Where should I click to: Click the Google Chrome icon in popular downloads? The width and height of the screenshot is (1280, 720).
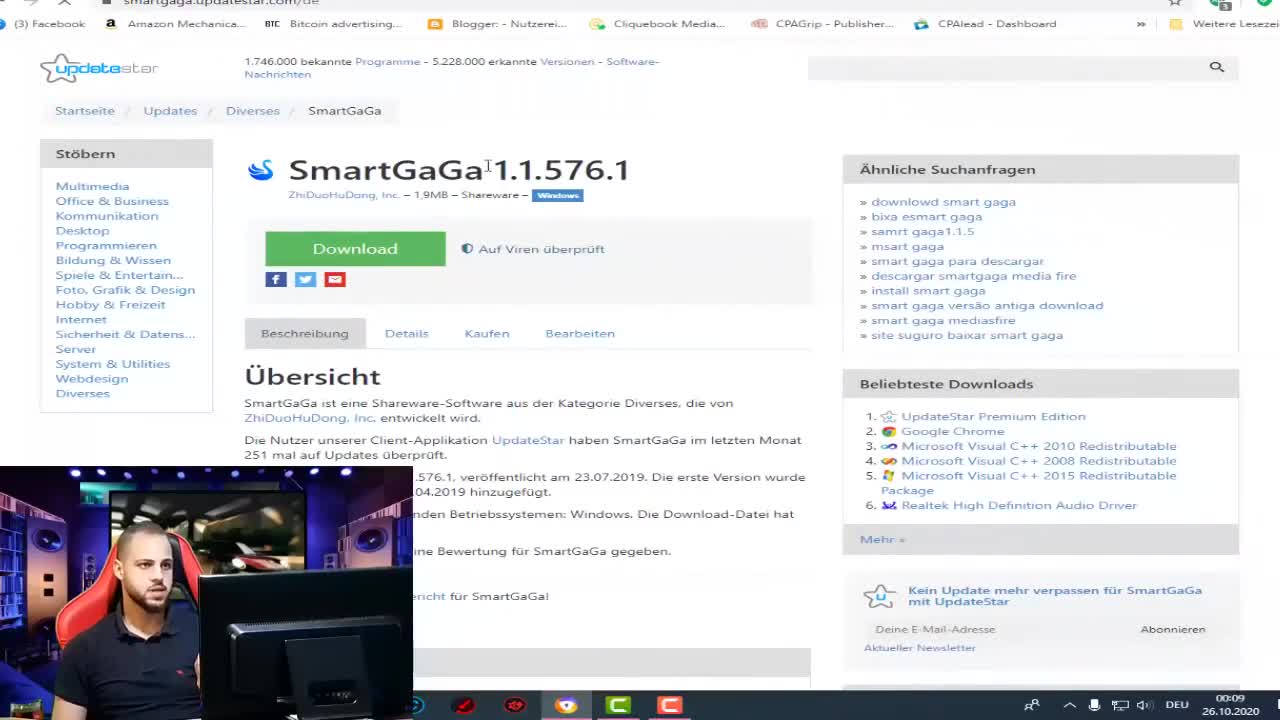coord(888,431)
